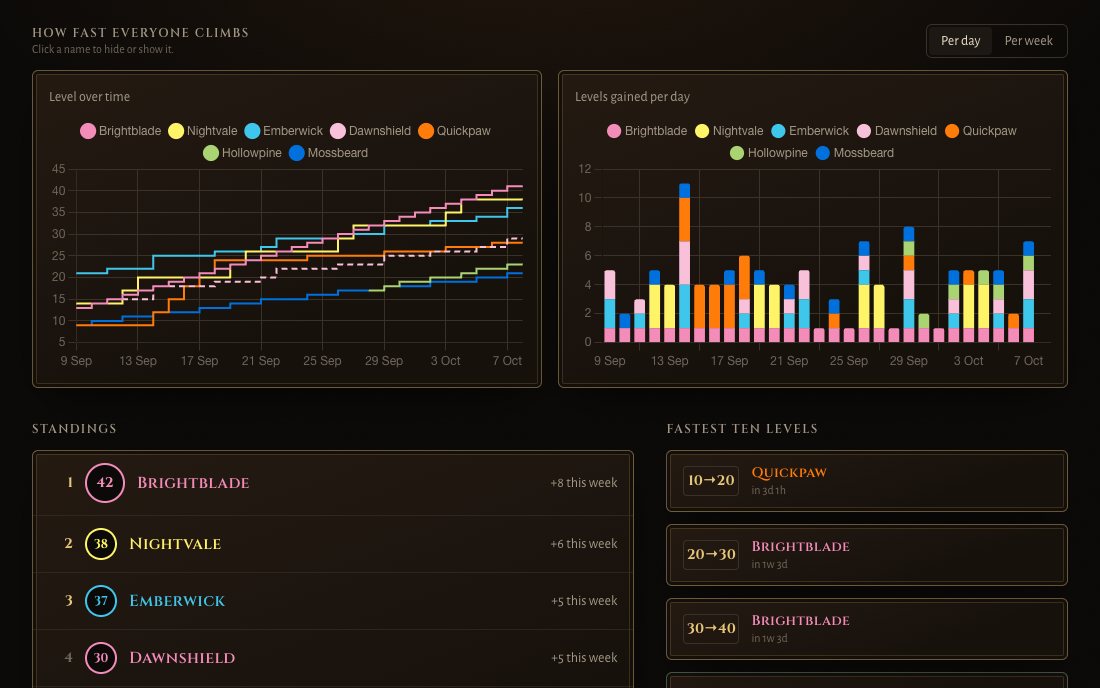
Task: Click Quickpaw in fastest ten levels
Action: pyautogui.click(x=789, y=473)
